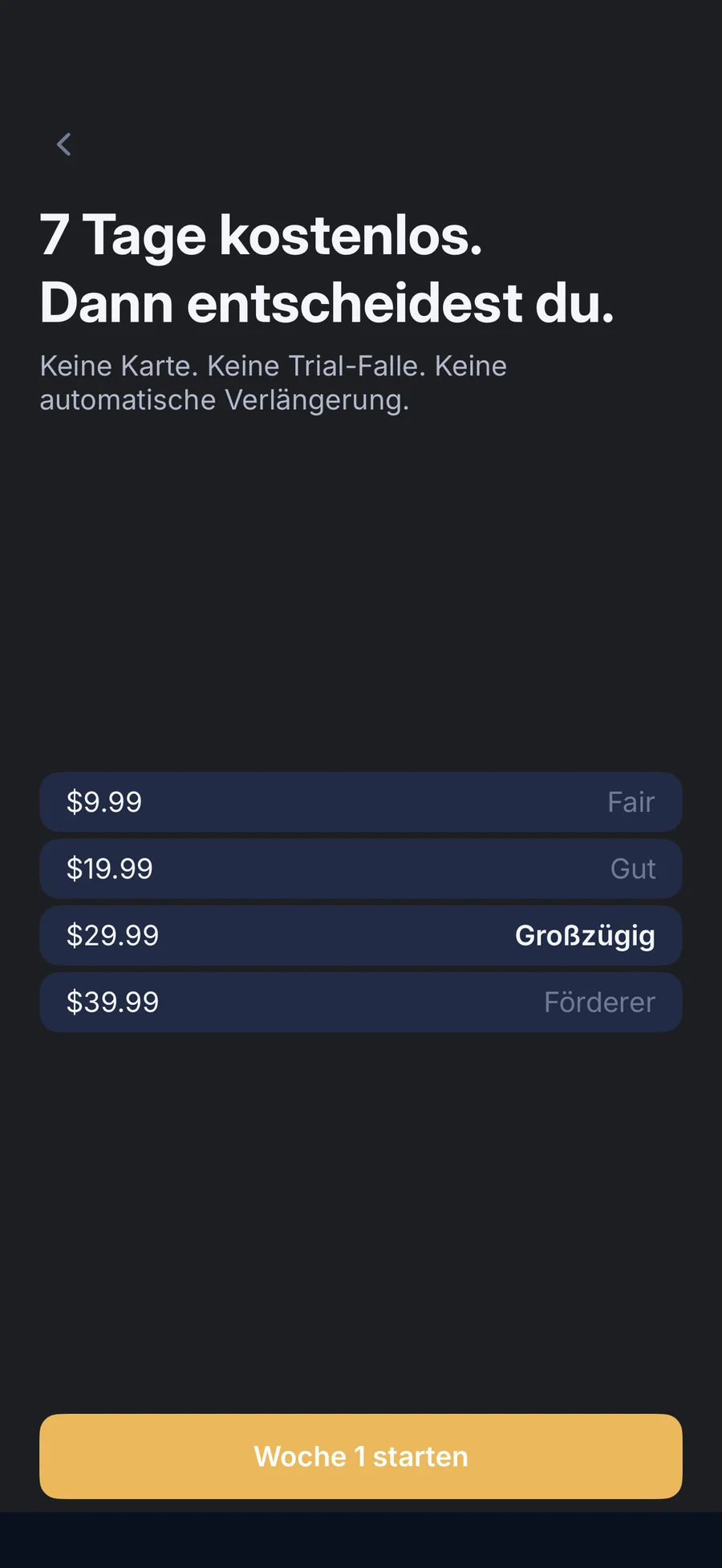Choose the cheapest pricing row

point(361,802)
